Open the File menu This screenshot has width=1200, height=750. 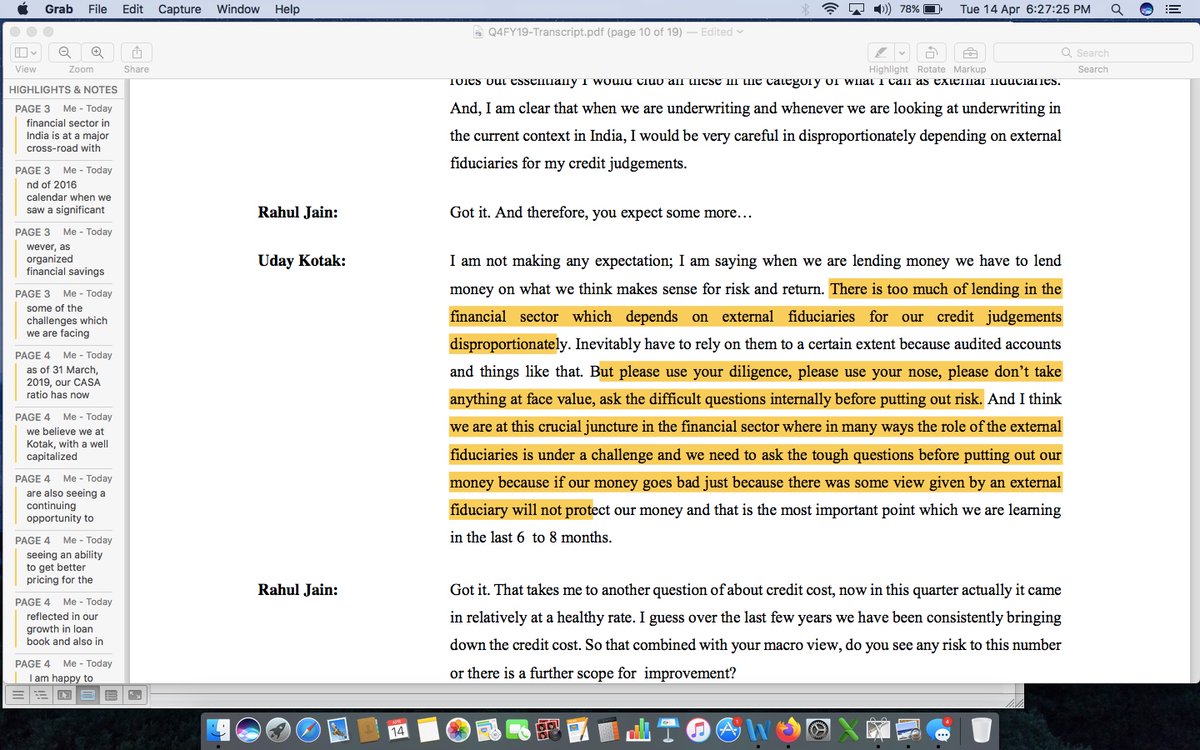pos(97,9)
